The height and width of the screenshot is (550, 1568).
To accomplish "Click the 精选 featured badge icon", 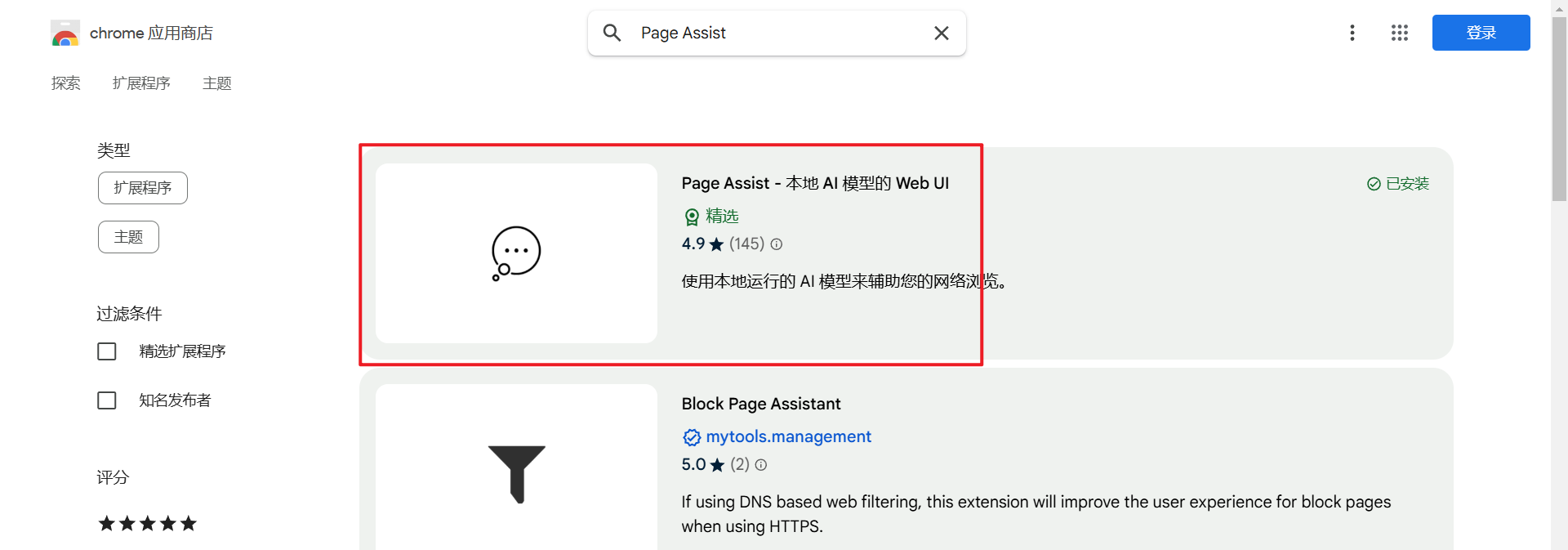I will [692, 217].
